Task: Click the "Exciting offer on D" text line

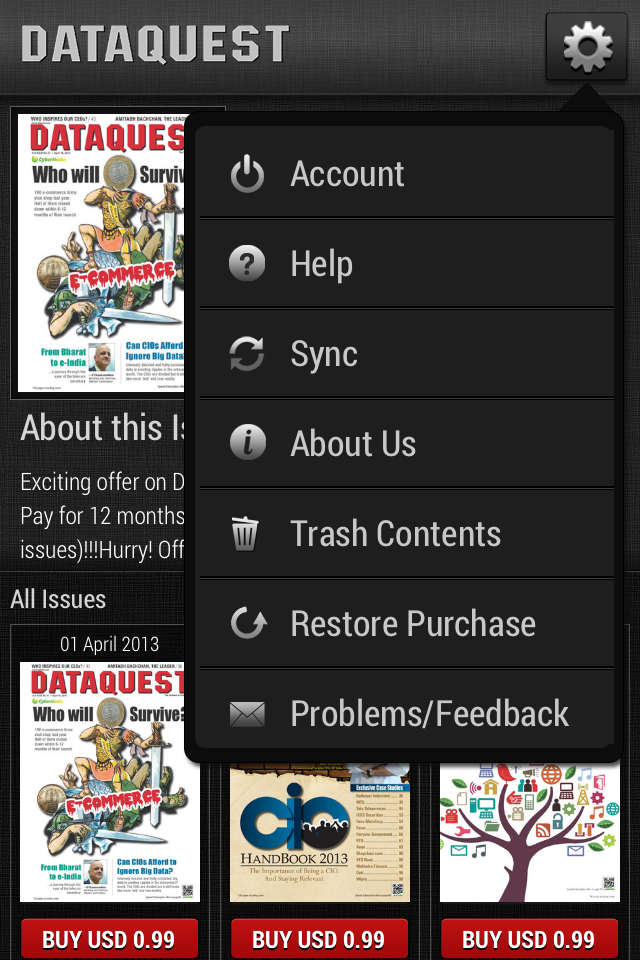Action: tap(103, 482)
